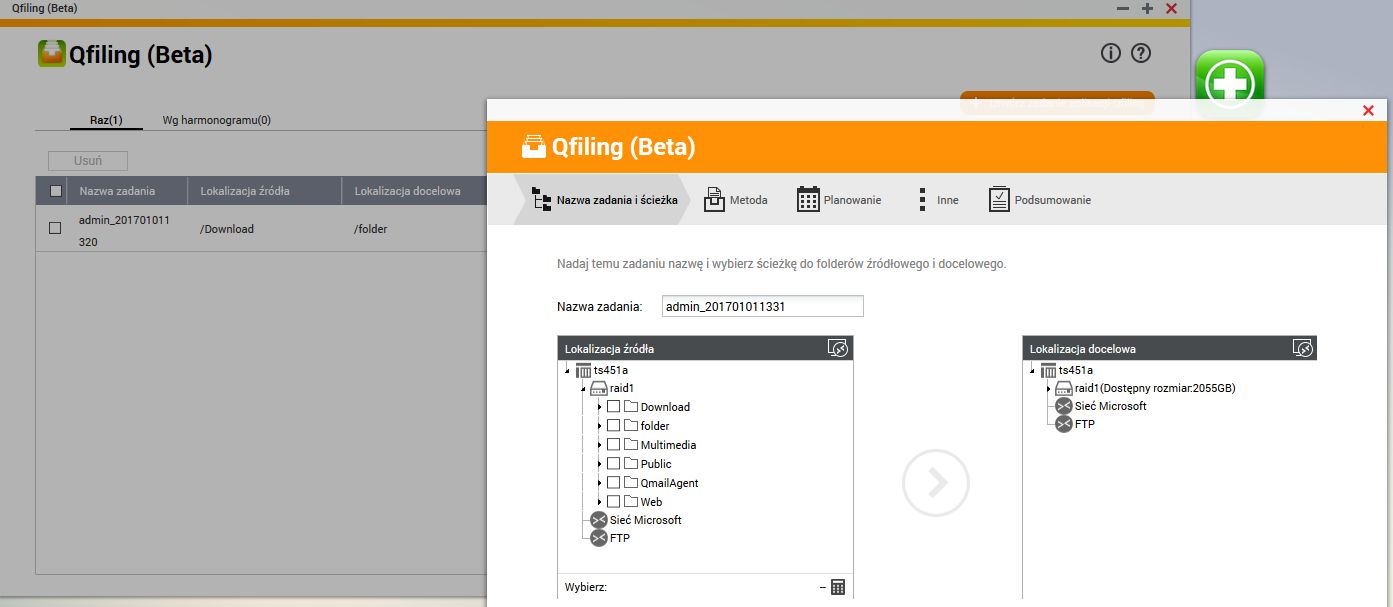Collapse the raid1 node in the source tree
This screenshot has height=607, width=1393.
(x=583, y=389)
